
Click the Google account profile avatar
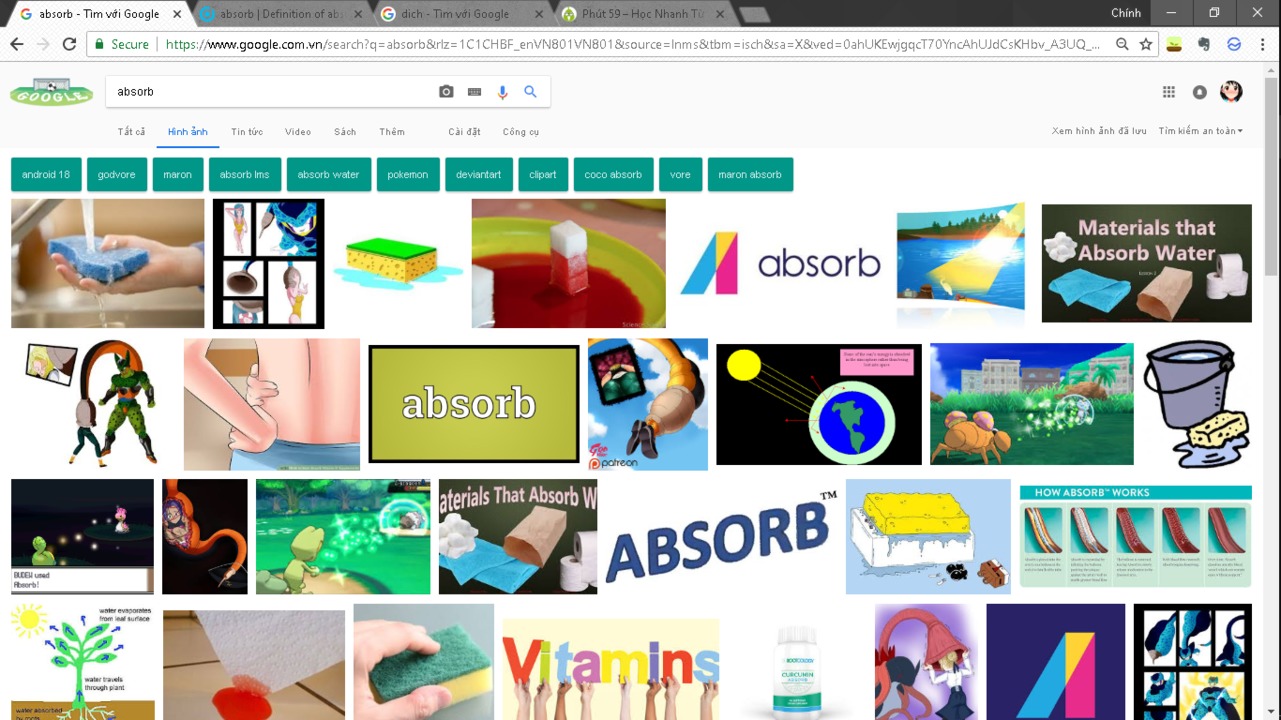tap(1231, 92)
